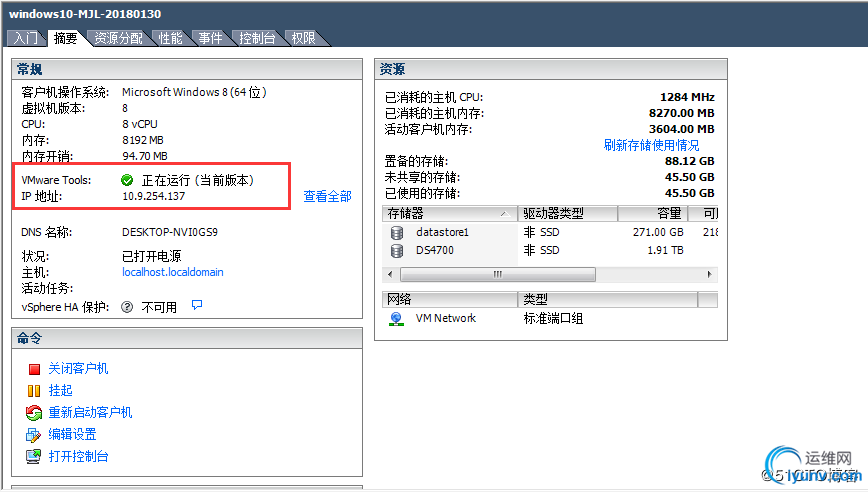Click the 8 vCPU value
The height and width of the screenshot is (492, 868).
140,125
